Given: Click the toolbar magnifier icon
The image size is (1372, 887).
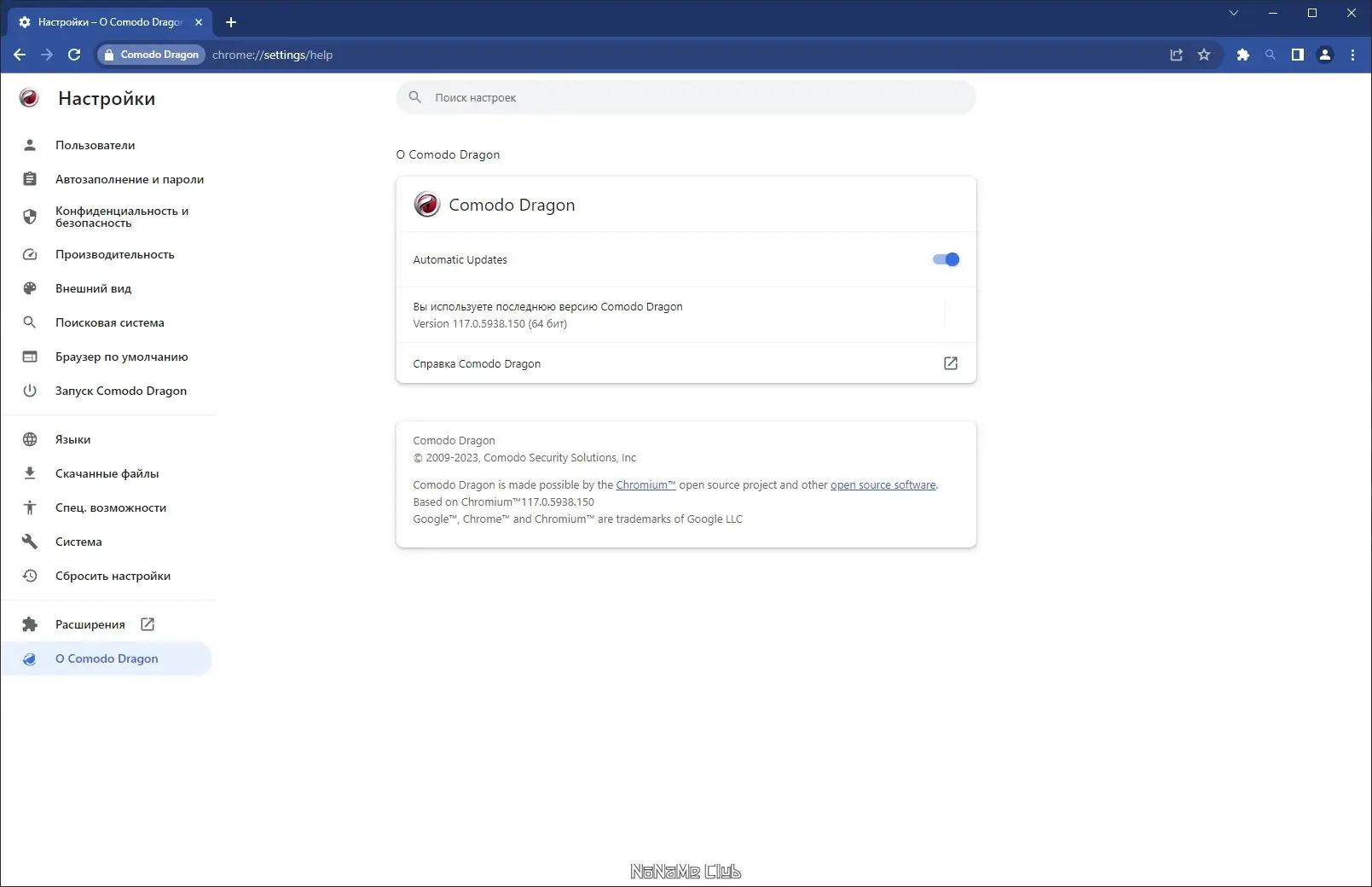Looking at the screenshot, I should 1271,55.
